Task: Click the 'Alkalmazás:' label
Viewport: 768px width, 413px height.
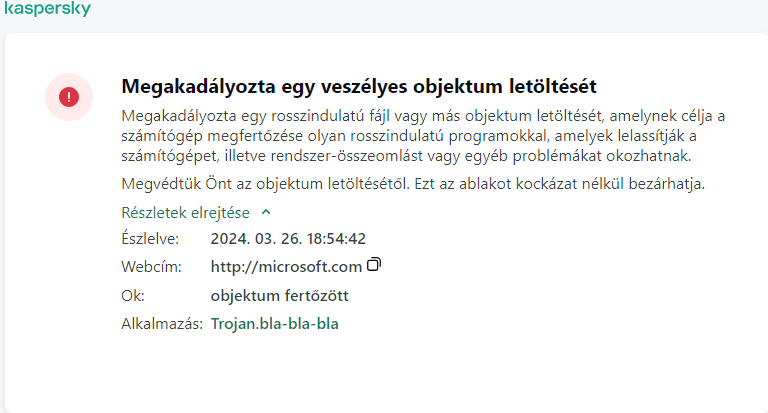Action: tap(162, 324)
